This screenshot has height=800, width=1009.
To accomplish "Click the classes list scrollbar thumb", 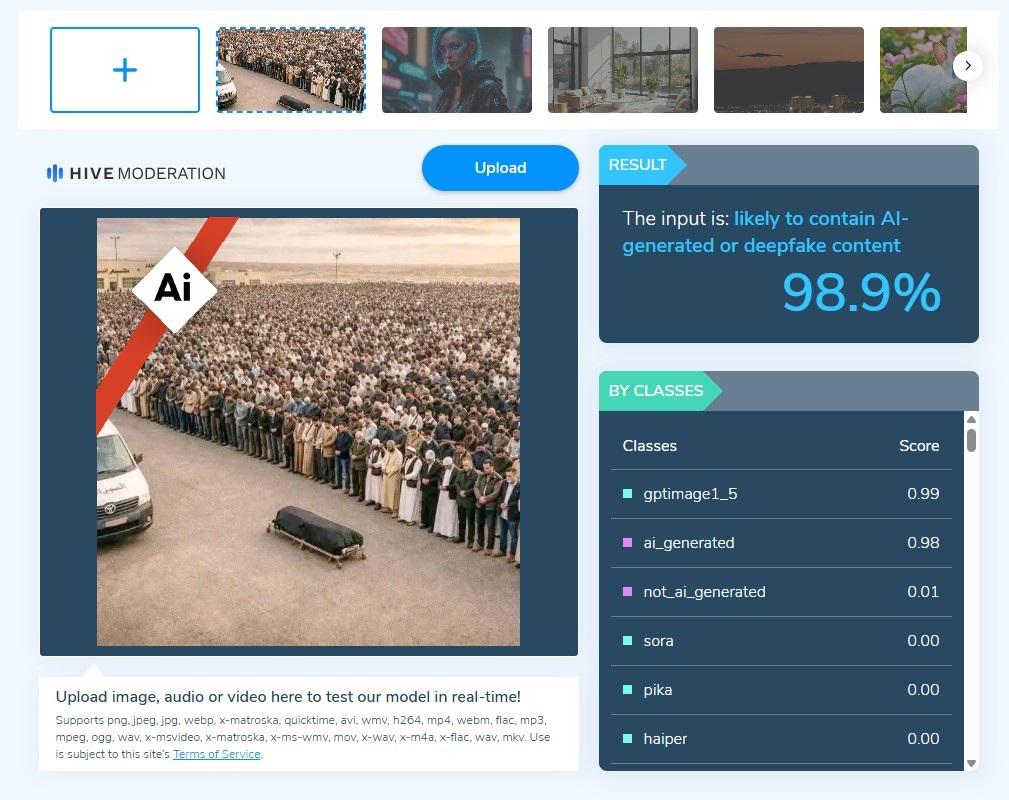I will (x=972, y=440).
